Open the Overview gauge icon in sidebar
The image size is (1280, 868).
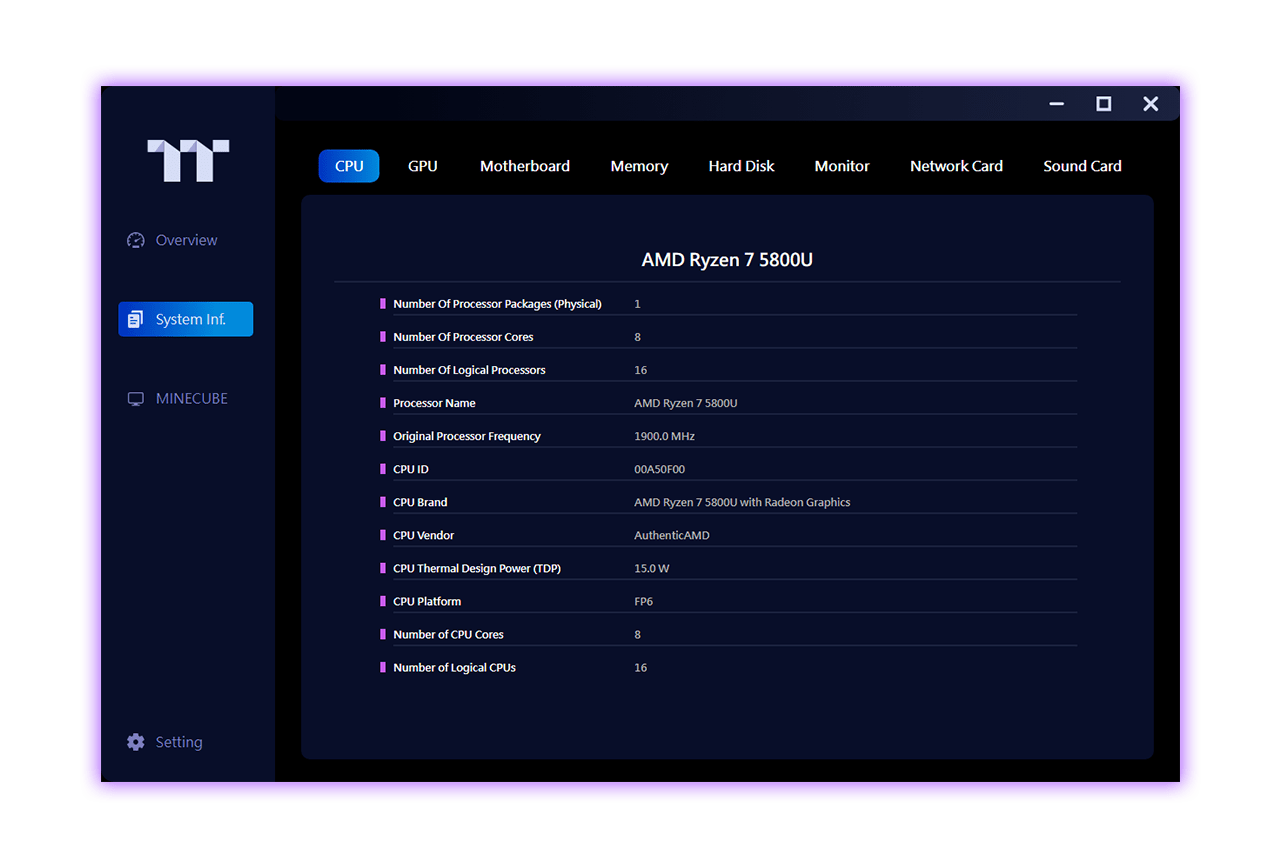[x=136, y=240]
